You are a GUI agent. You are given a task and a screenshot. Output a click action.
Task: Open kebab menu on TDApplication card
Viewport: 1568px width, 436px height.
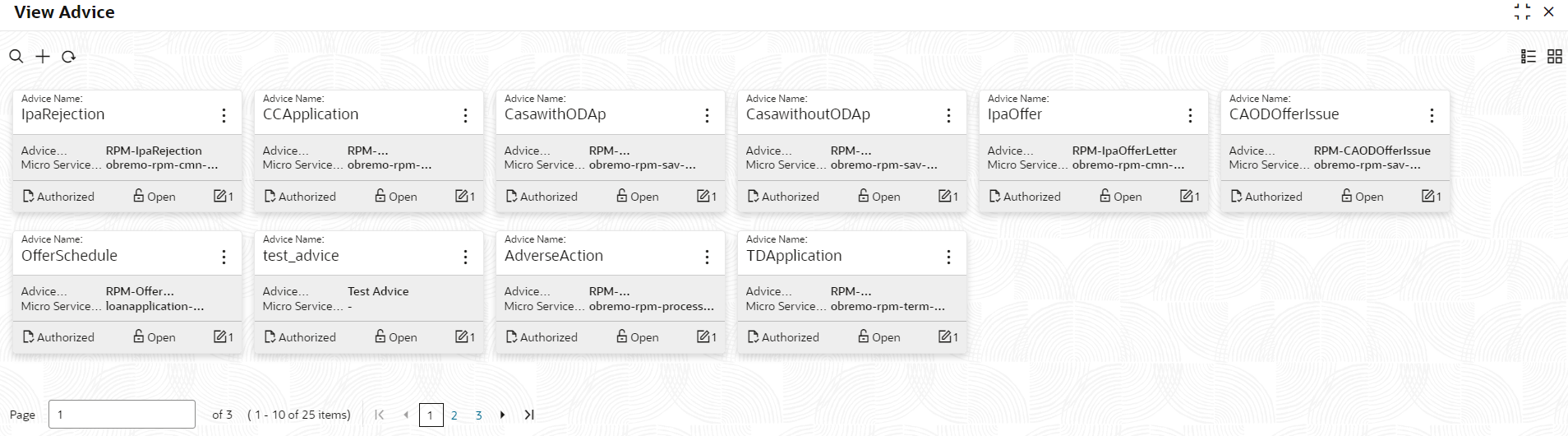click(x=948, y=257)
